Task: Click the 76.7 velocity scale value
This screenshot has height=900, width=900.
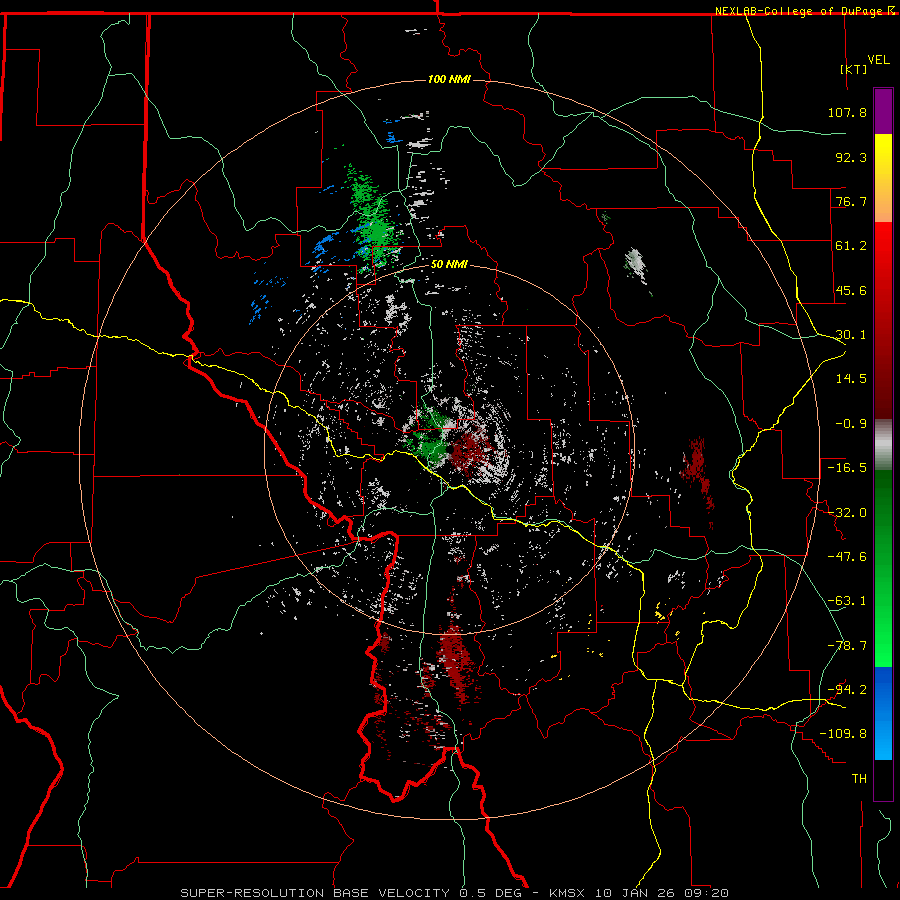Action: (851, 201)
